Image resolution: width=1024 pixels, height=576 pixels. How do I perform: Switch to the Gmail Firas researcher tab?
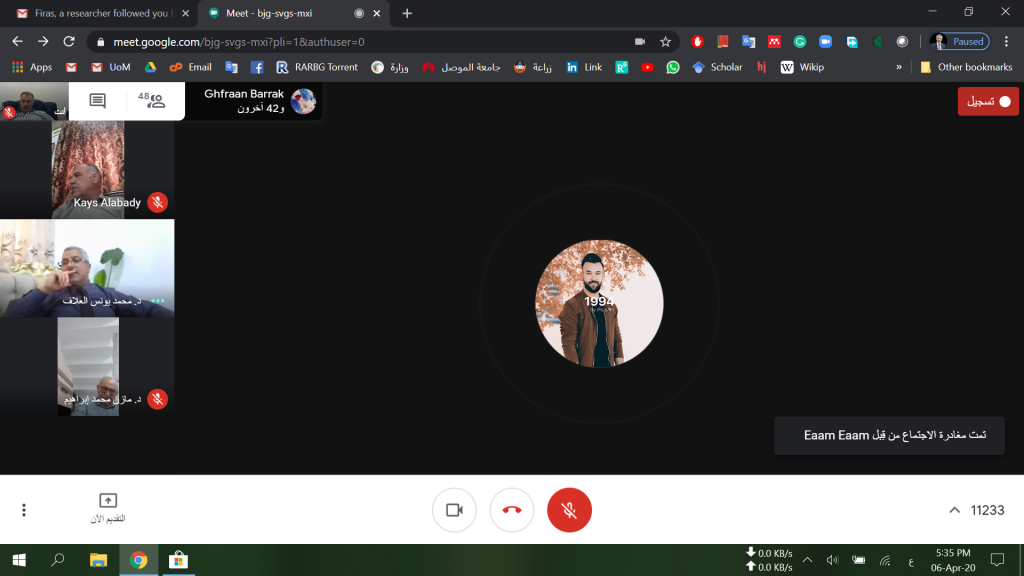pyautogui.click(x=100, y=13)
